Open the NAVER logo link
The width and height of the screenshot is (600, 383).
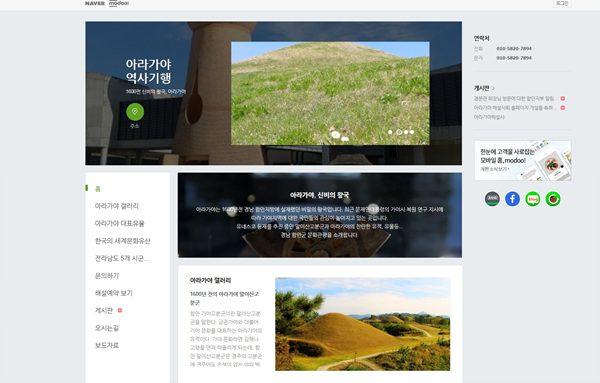point(95,3)
